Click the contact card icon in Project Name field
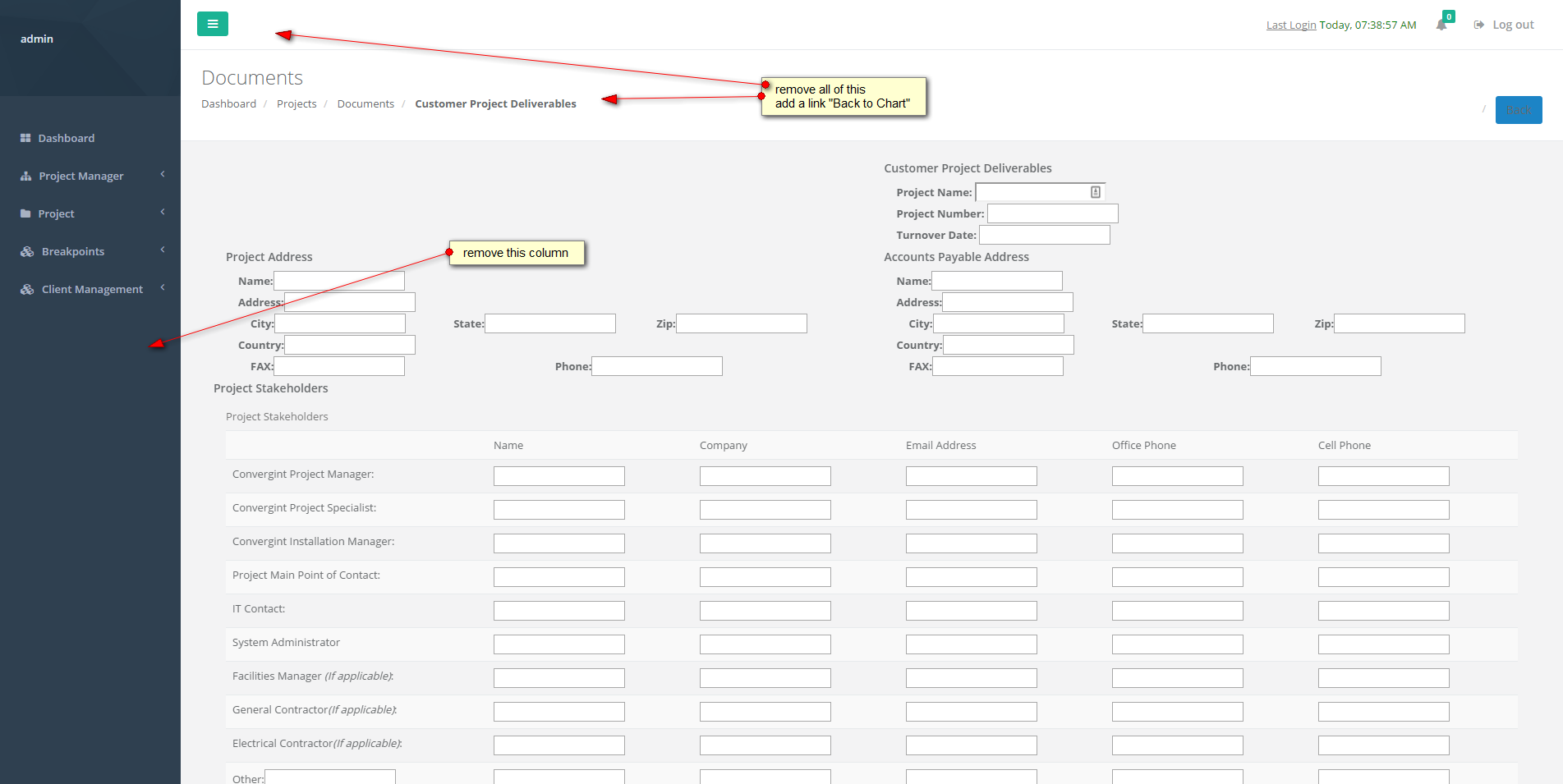The height and width of the screenshot is (784, 1563). coord(1096,192)
